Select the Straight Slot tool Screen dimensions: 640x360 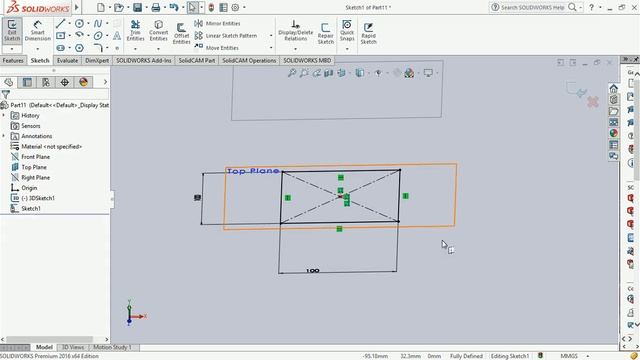tap(60, 48)
